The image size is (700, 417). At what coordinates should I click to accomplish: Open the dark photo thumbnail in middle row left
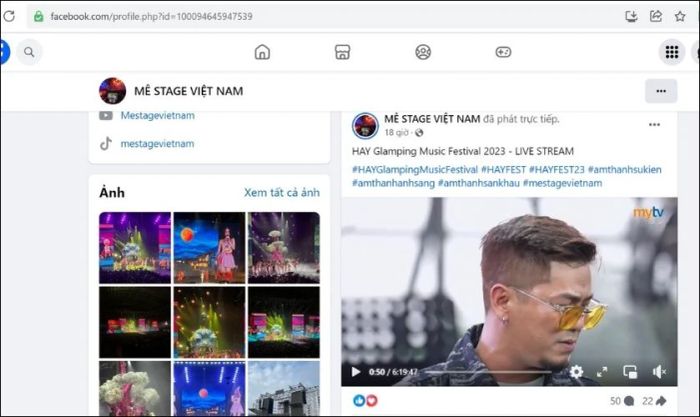coord(135,322)
